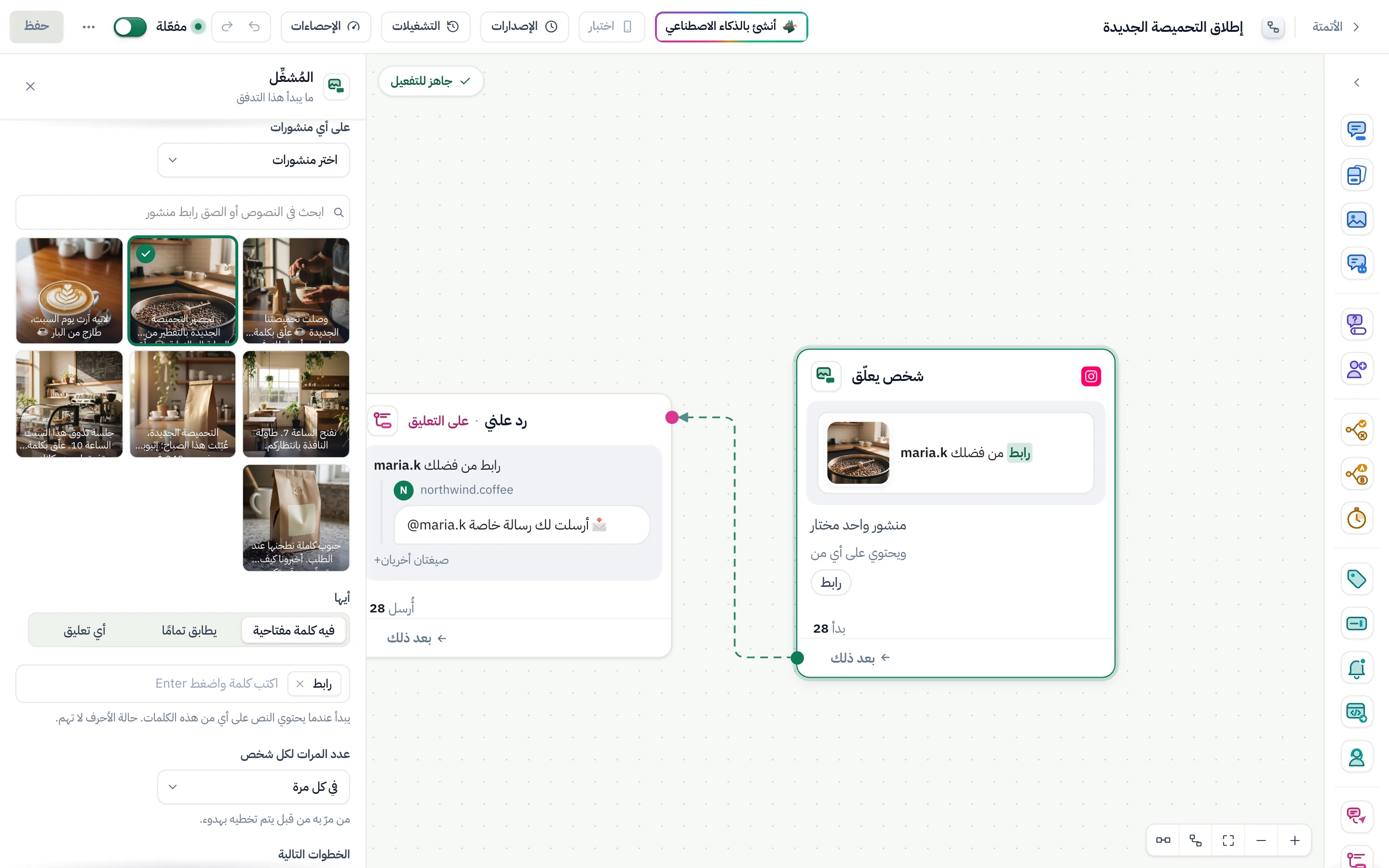Close the المُشغّل panel
This screenshot has width=1389, height=868.
coord(30,86)
